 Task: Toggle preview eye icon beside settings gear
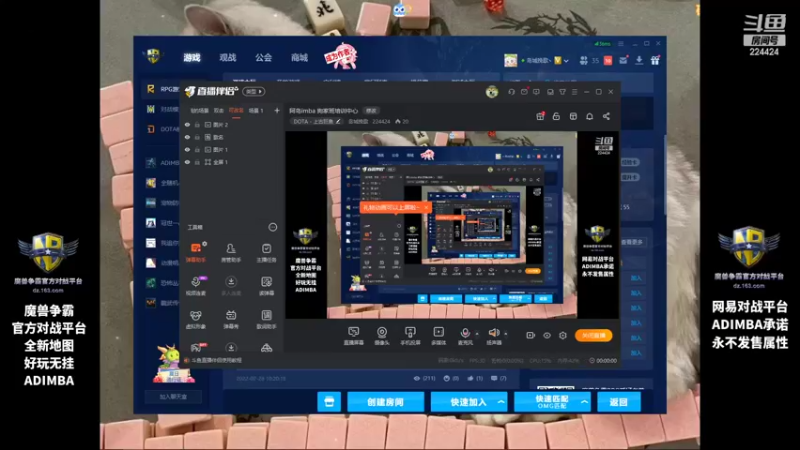point(546,335)
